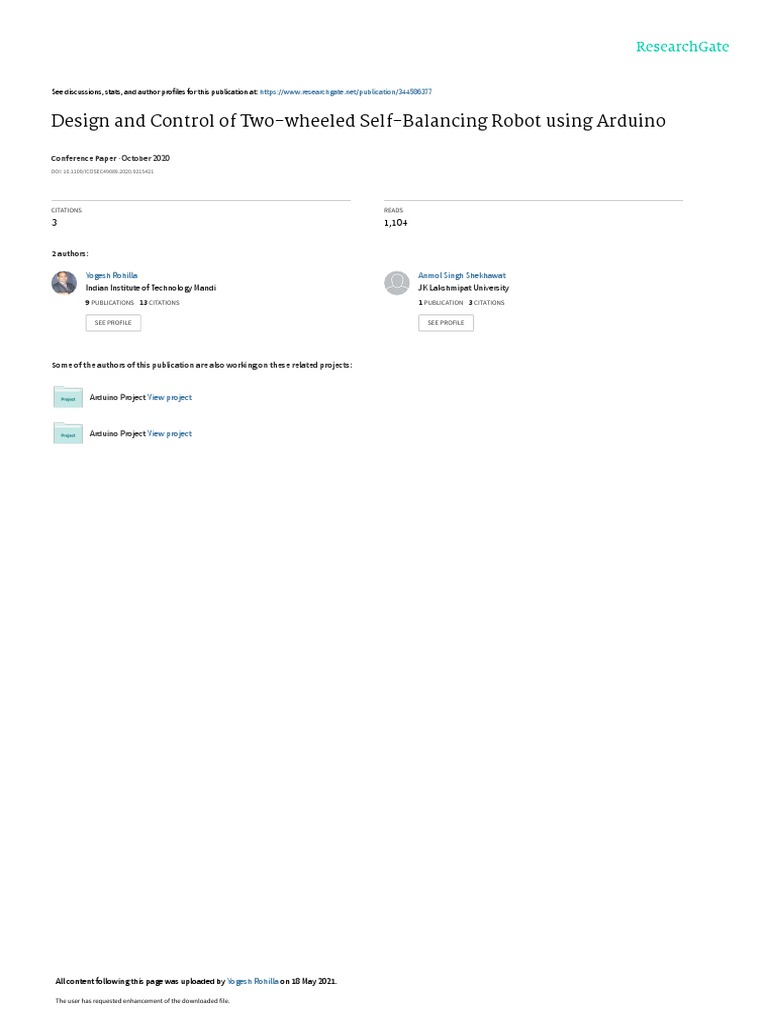Open Anmol Singh Shekhawat author link

tap(462, 276)
